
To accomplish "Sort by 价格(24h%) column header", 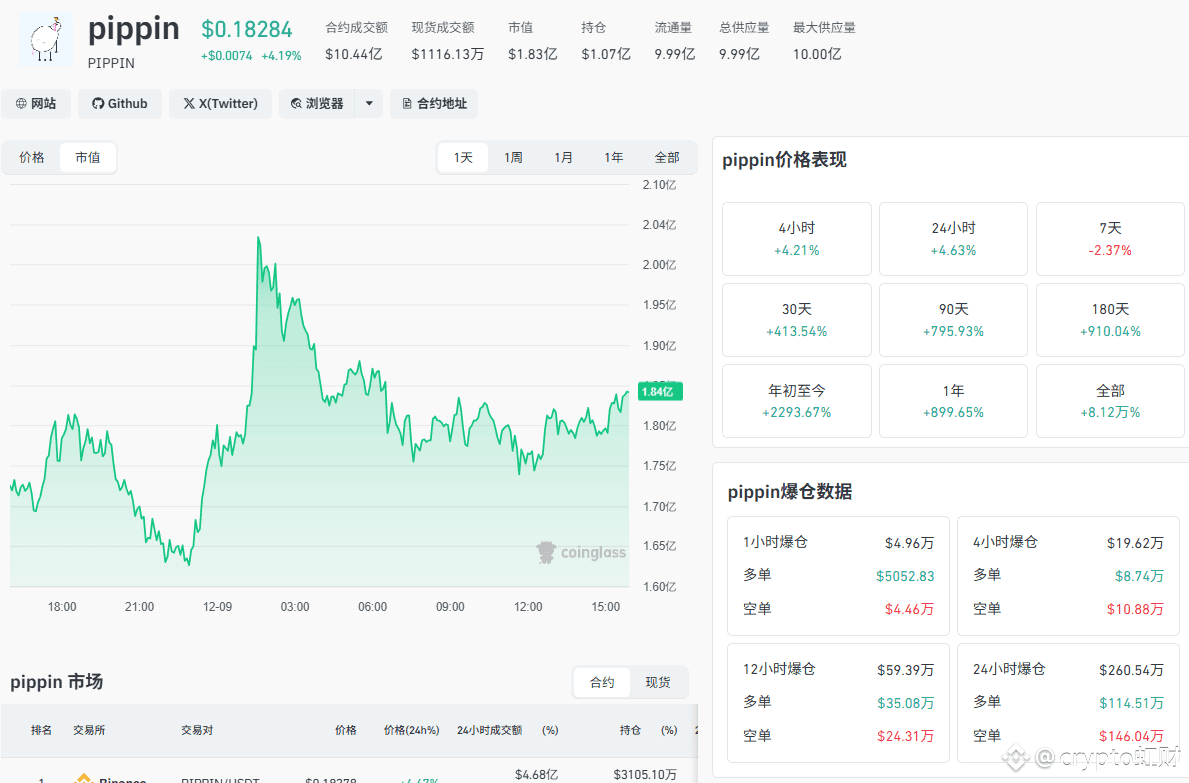I will pos(411,730).
